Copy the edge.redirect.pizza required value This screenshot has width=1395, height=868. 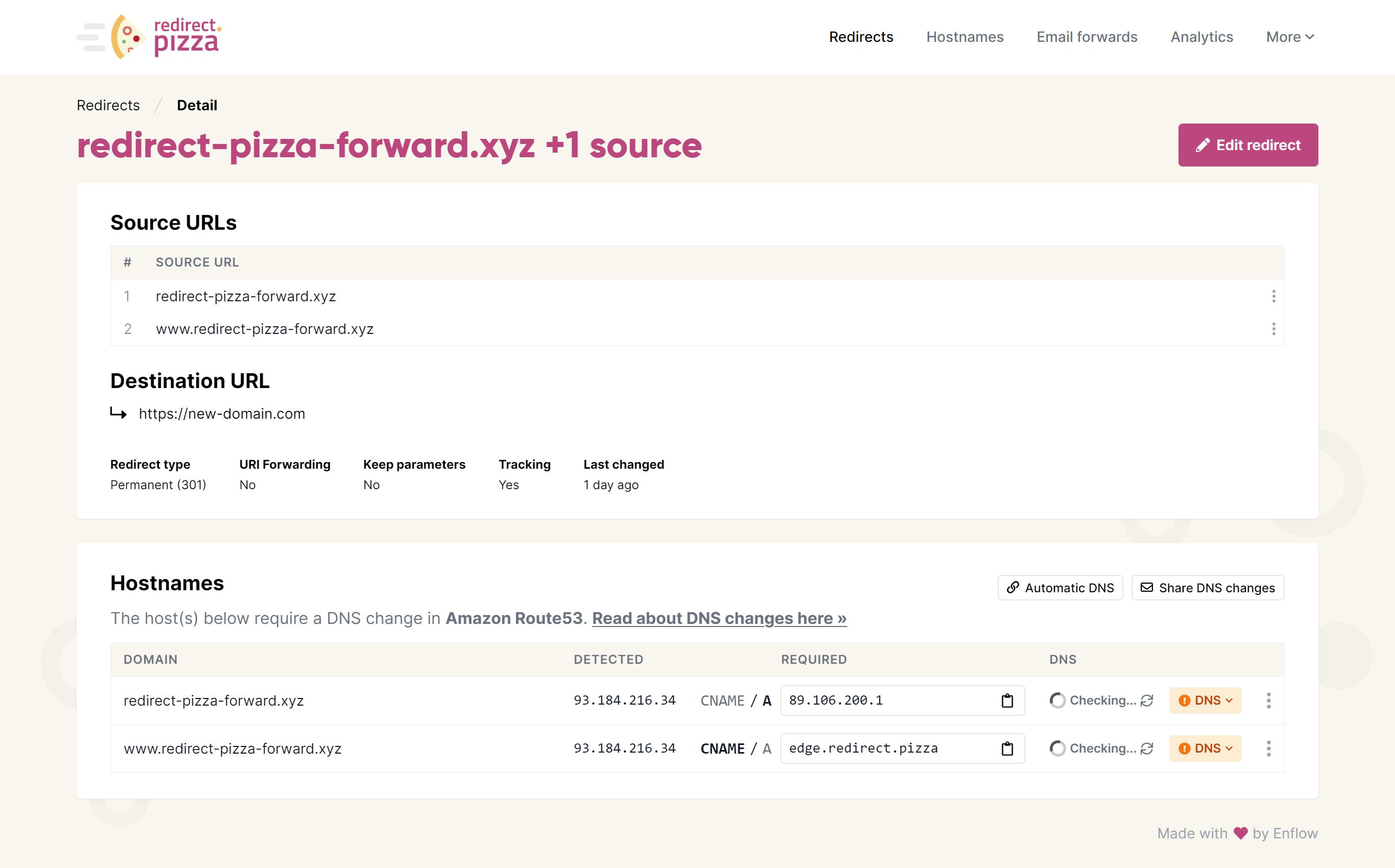1007,749
